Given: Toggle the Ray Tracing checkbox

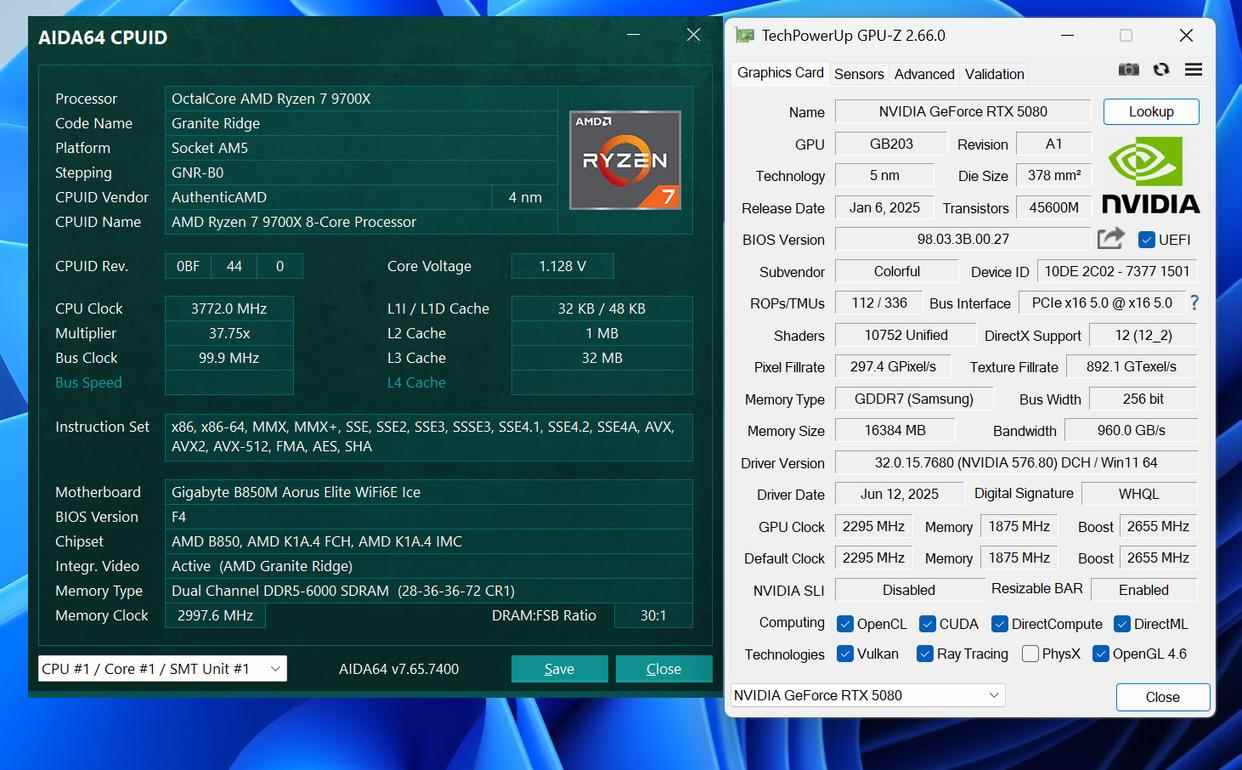Looking at the screenshot, I should pos(924,654).
